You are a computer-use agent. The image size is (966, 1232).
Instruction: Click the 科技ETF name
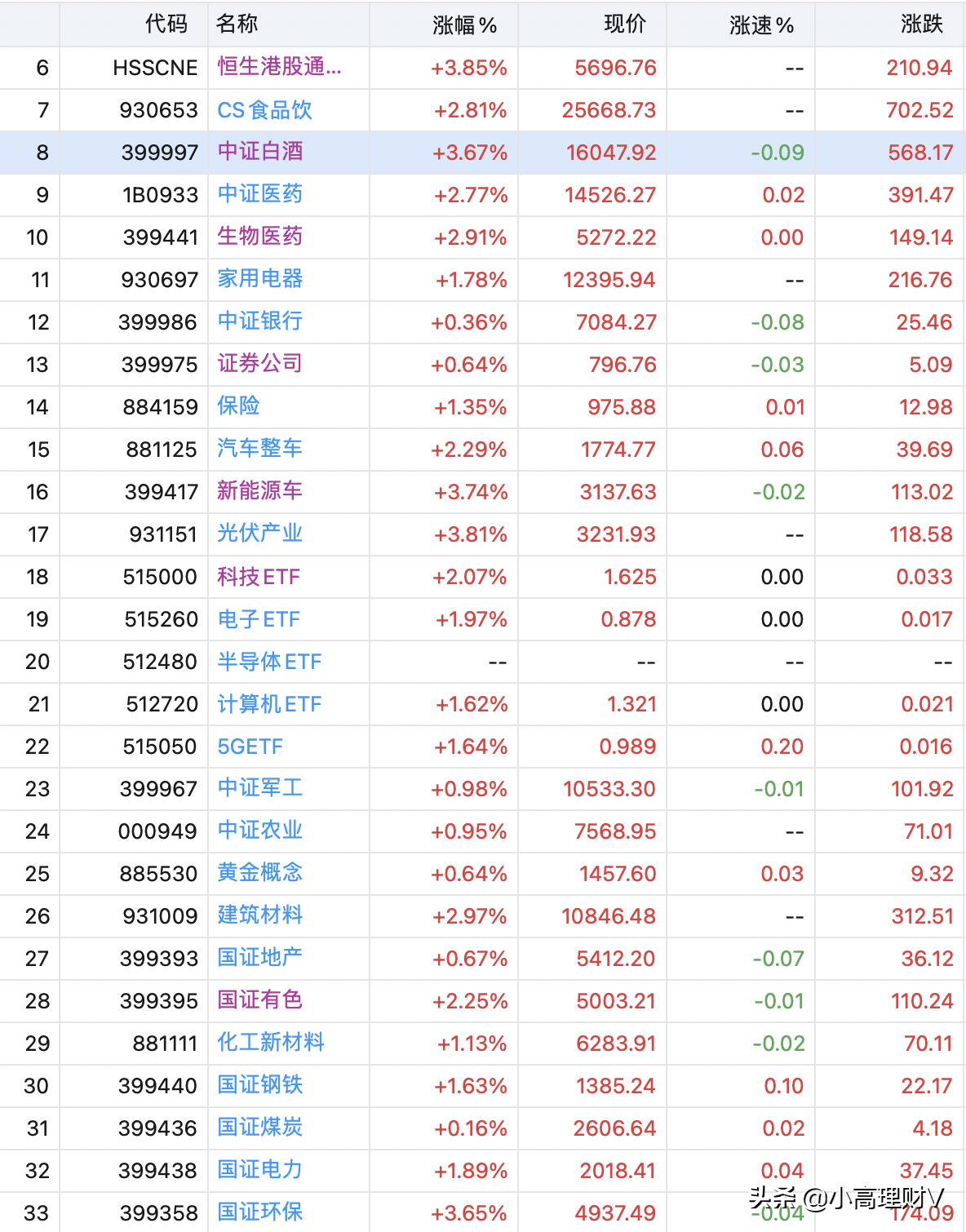click(x=259, y=576)
